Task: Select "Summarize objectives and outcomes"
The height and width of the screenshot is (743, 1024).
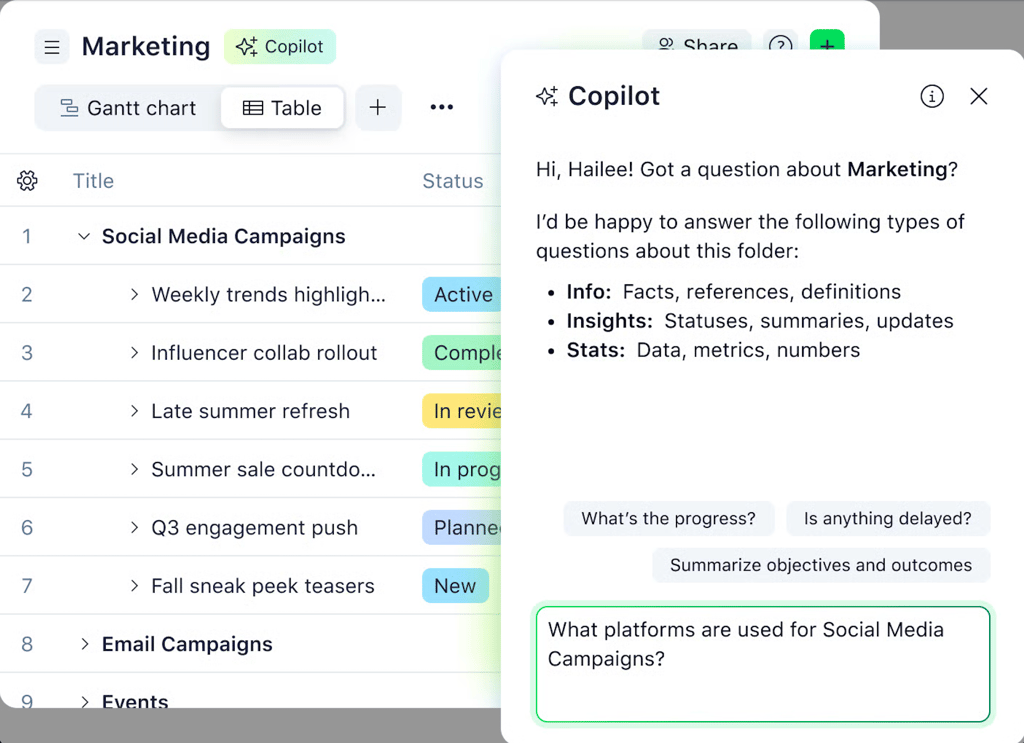Action: pyautogui.click(x=821, y=565)
